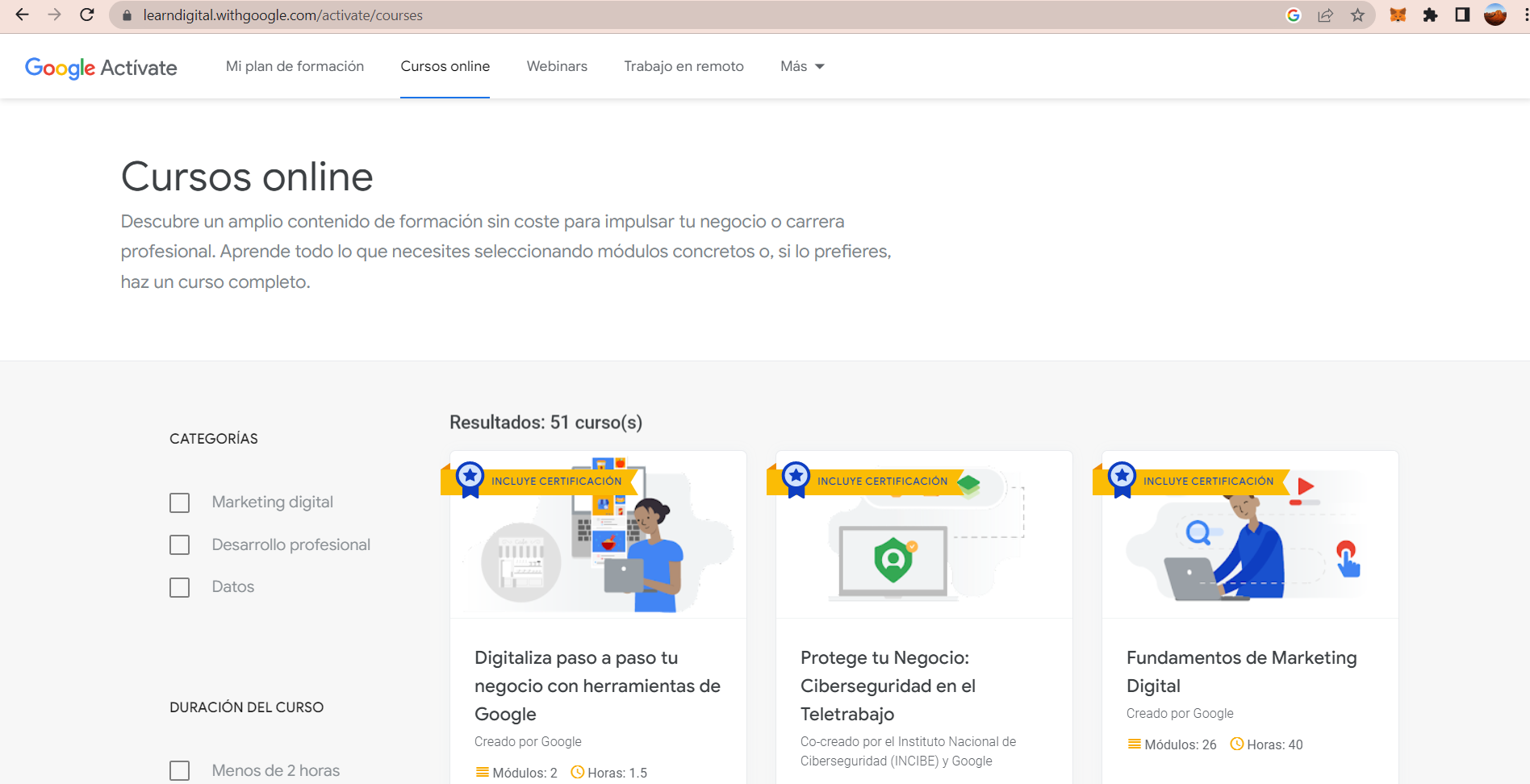Check the Desarrollo profesional category
The width and height of the screenshot is (1530, 784).
180,545
